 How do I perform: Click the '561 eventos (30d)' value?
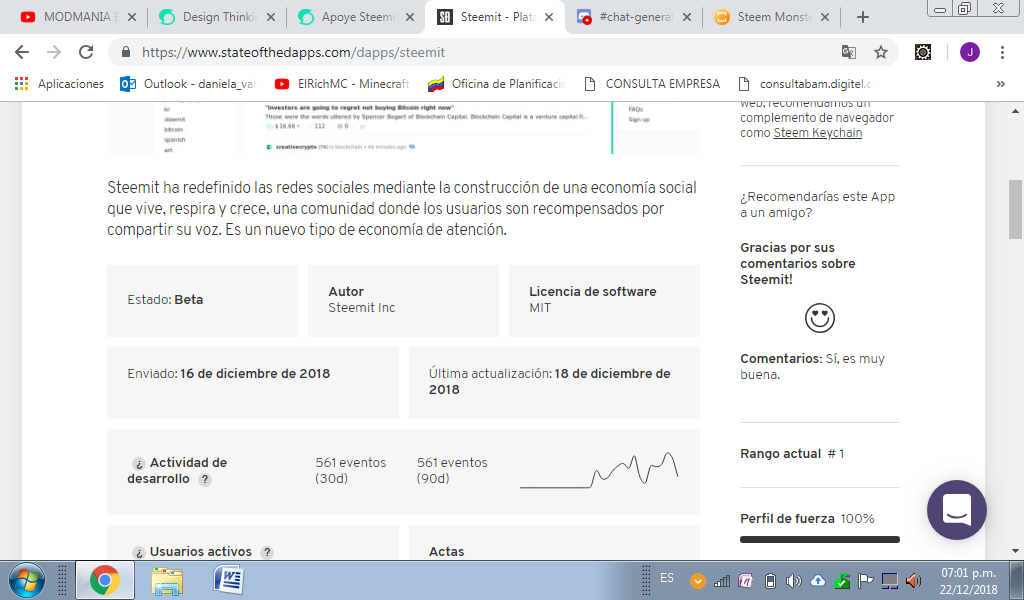pyautogui.click(x=350, y=470)
